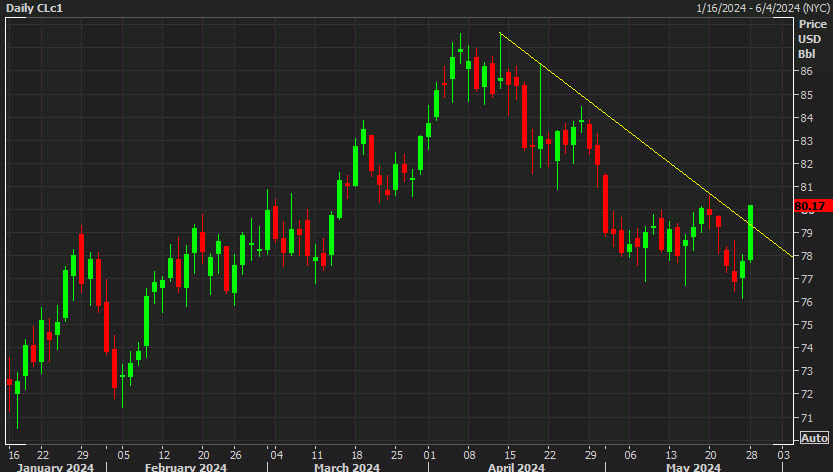The width and height of the screenshot is (833, 472).
Task: Click the February 2024 month label
Action: tap(186, 467)
